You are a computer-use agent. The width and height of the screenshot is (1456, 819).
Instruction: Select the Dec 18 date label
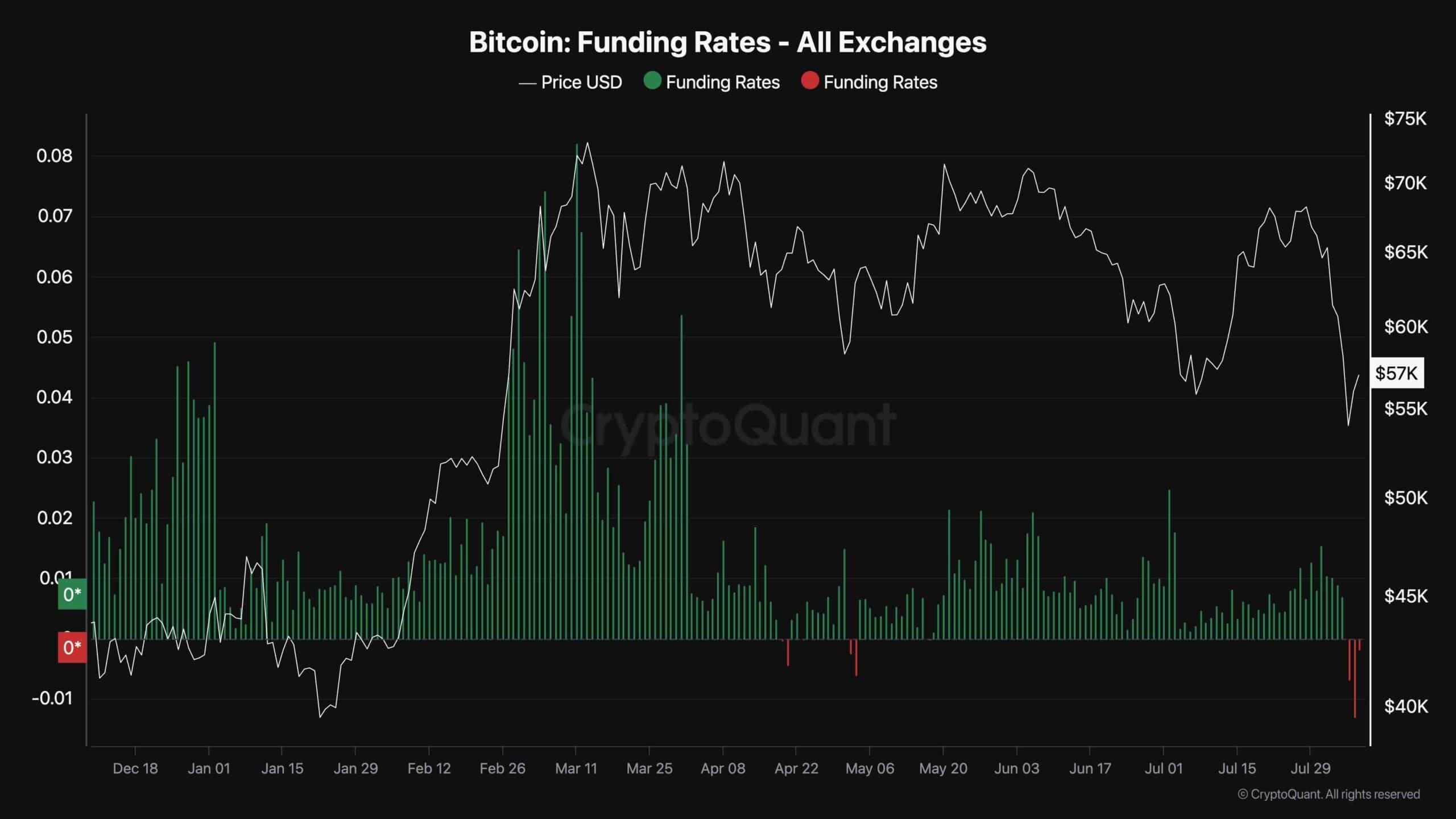point(135,768)
